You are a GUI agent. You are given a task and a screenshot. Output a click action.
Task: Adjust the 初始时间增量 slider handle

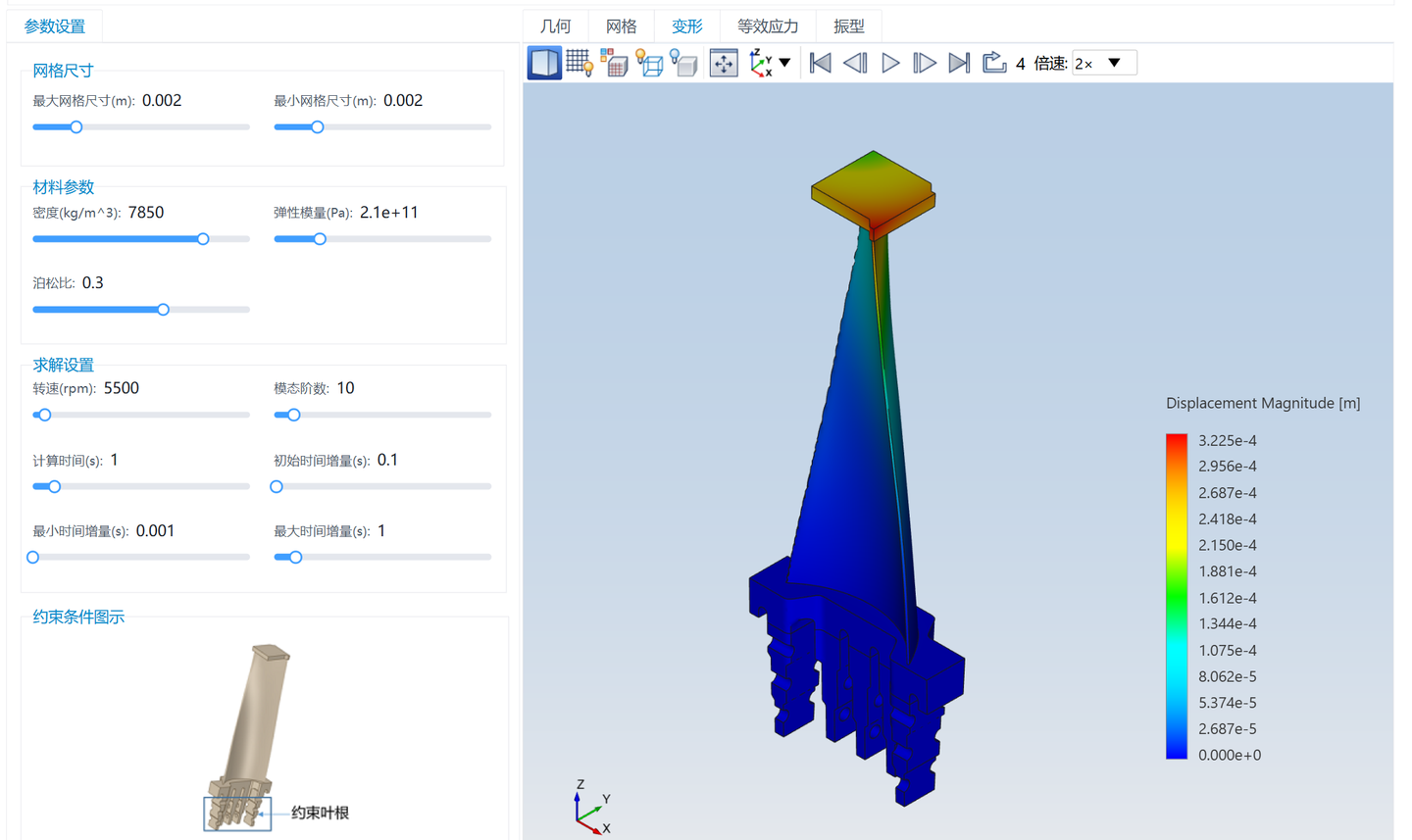tap(277, 487)
